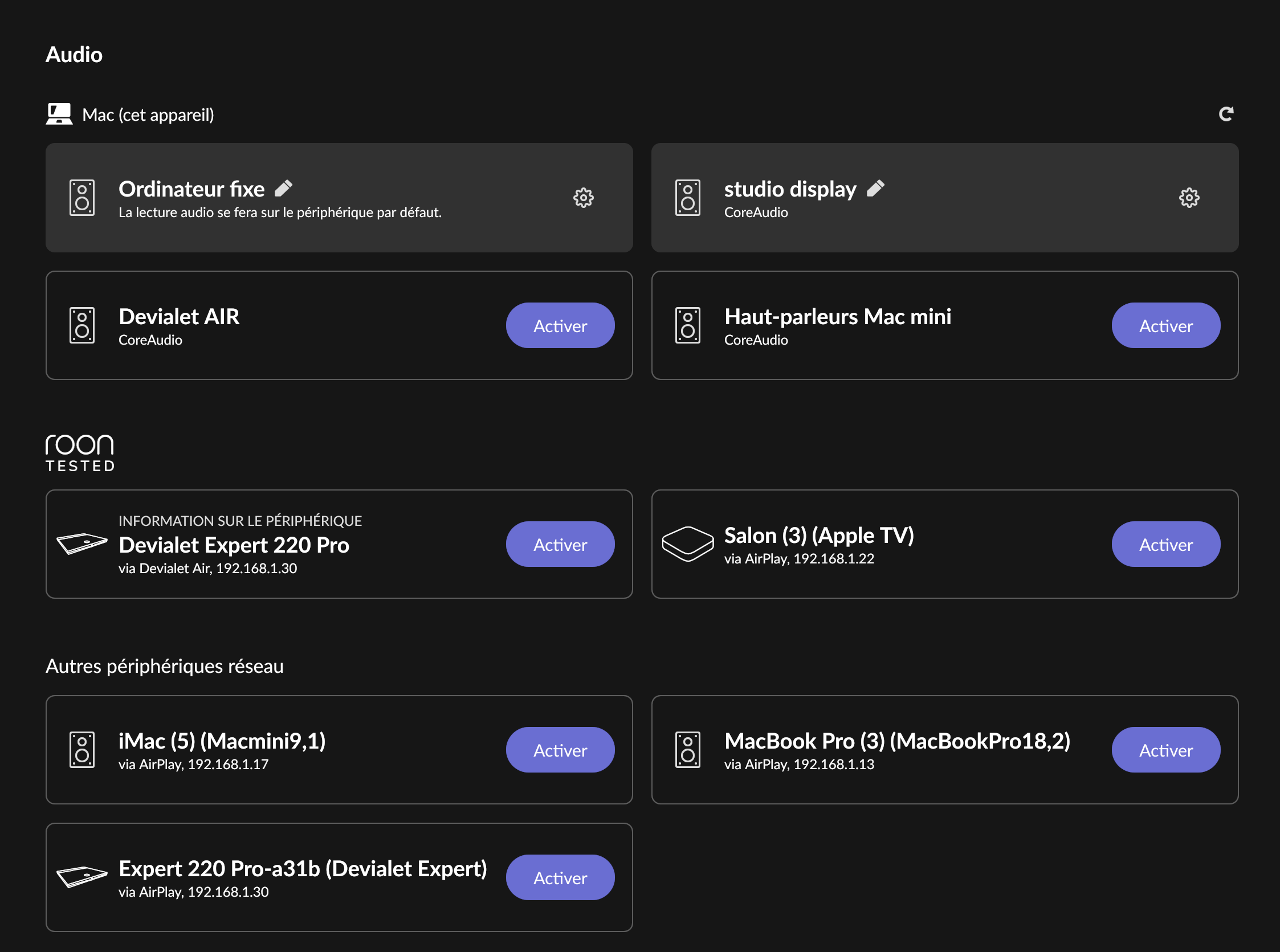
Task: Click the refresh icon next to Mac
Action: click(1226, 114)
